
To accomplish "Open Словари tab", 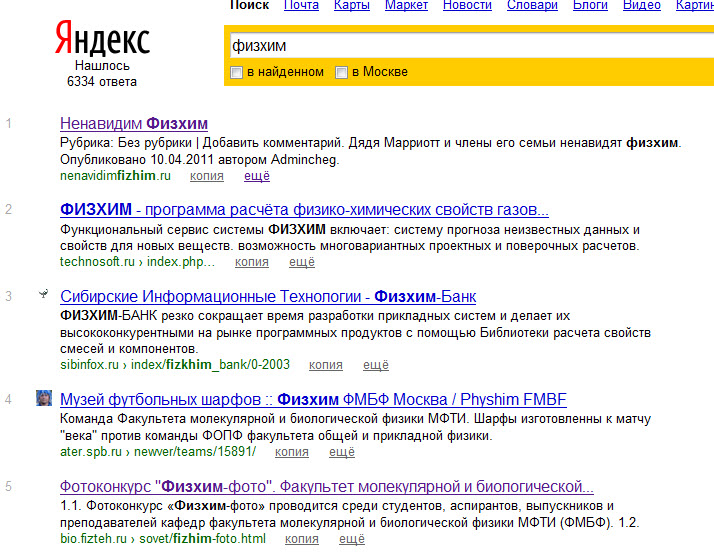I will (532, 5).
